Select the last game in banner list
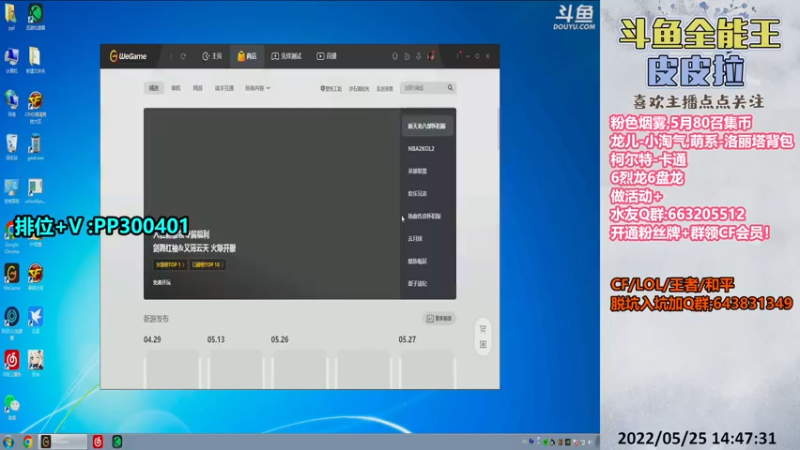800x450 pixels. coord(417,283)
